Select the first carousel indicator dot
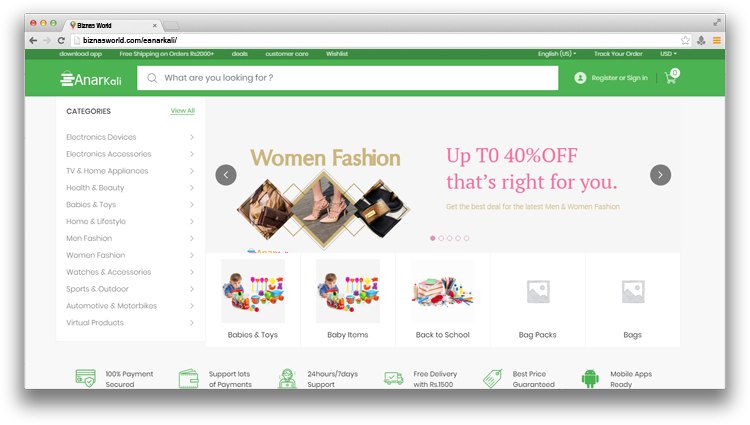 433,238
